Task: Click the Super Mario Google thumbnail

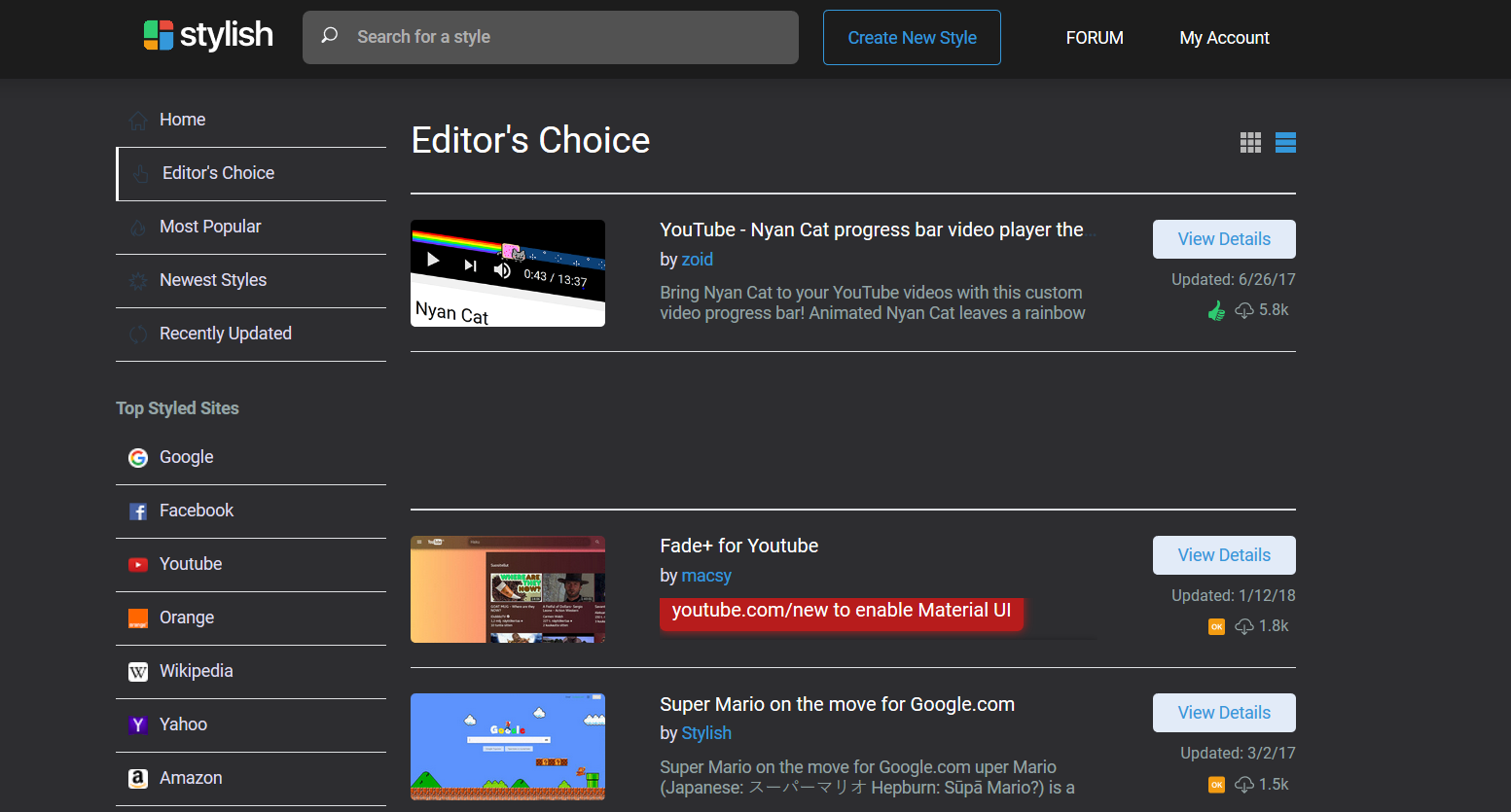Action: coord(508,747)
